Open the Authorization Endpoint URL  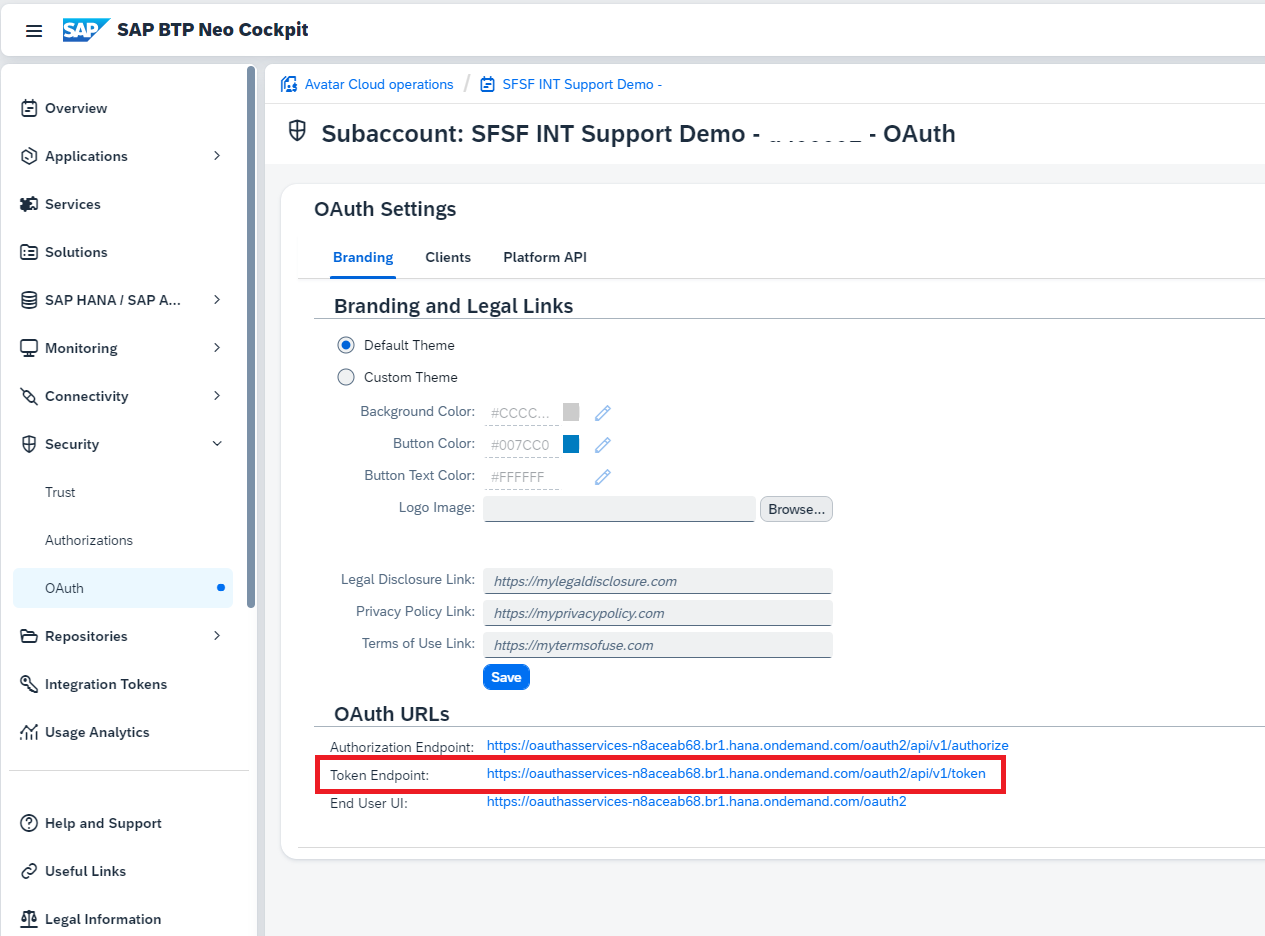(x=747, y=745)
